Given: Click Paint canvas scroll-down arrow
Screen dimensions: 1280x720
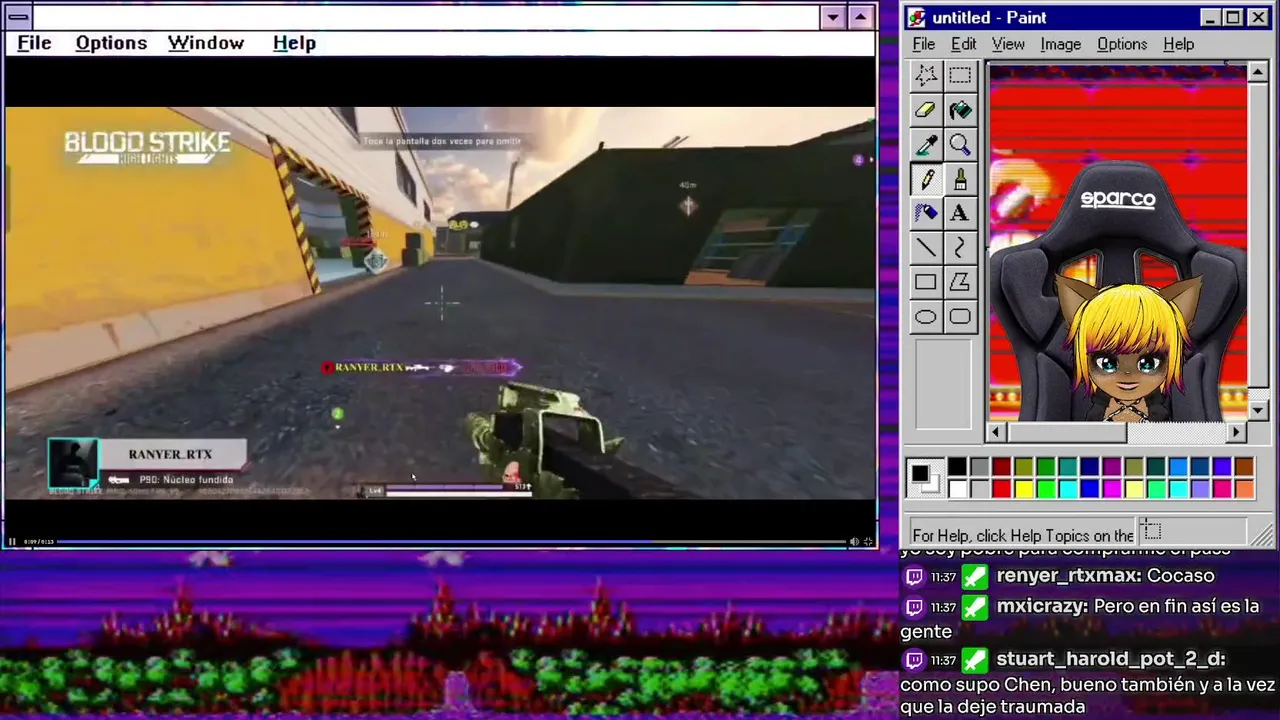Looking at the screenshot, I should (x=1258, y=410).
